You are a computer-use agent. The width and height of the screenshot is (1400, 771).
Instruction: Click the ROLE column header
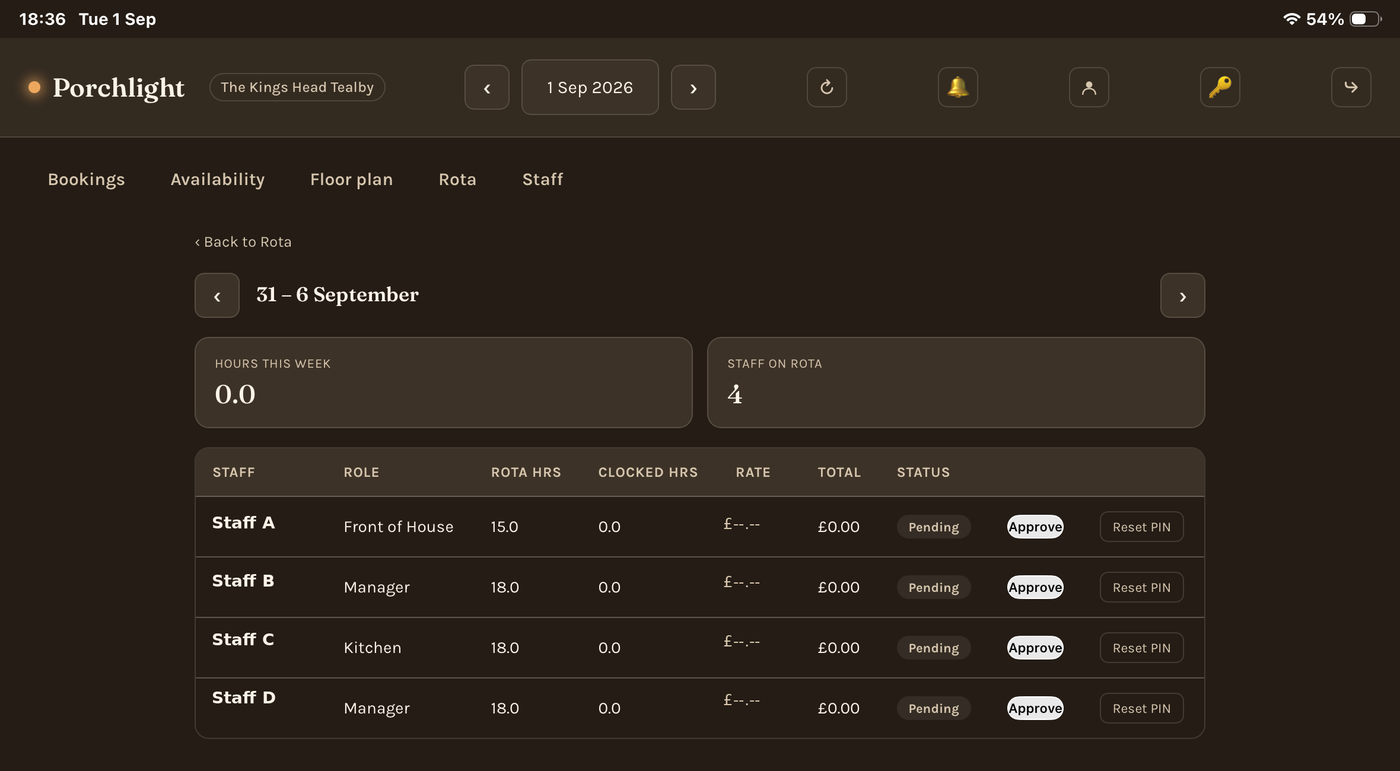tap(361, 472)
